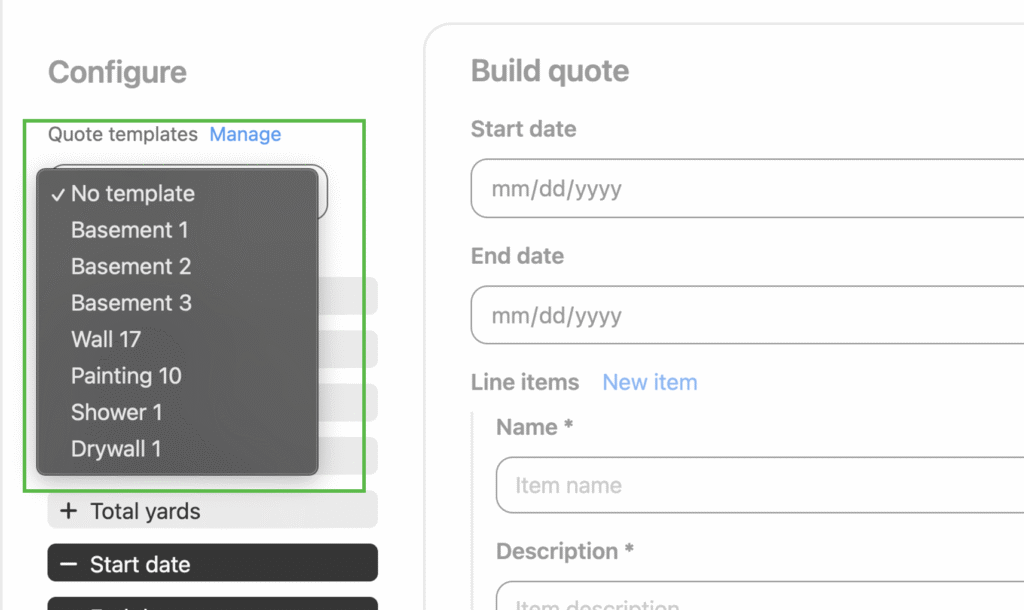
Task: Select the checked No template option
Action: (132, 194)
